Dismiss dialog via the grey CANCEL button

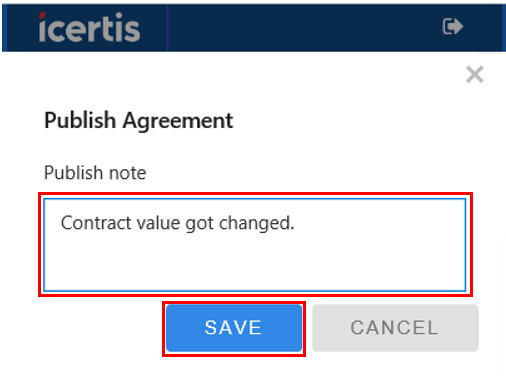click(x=395, y=328)
